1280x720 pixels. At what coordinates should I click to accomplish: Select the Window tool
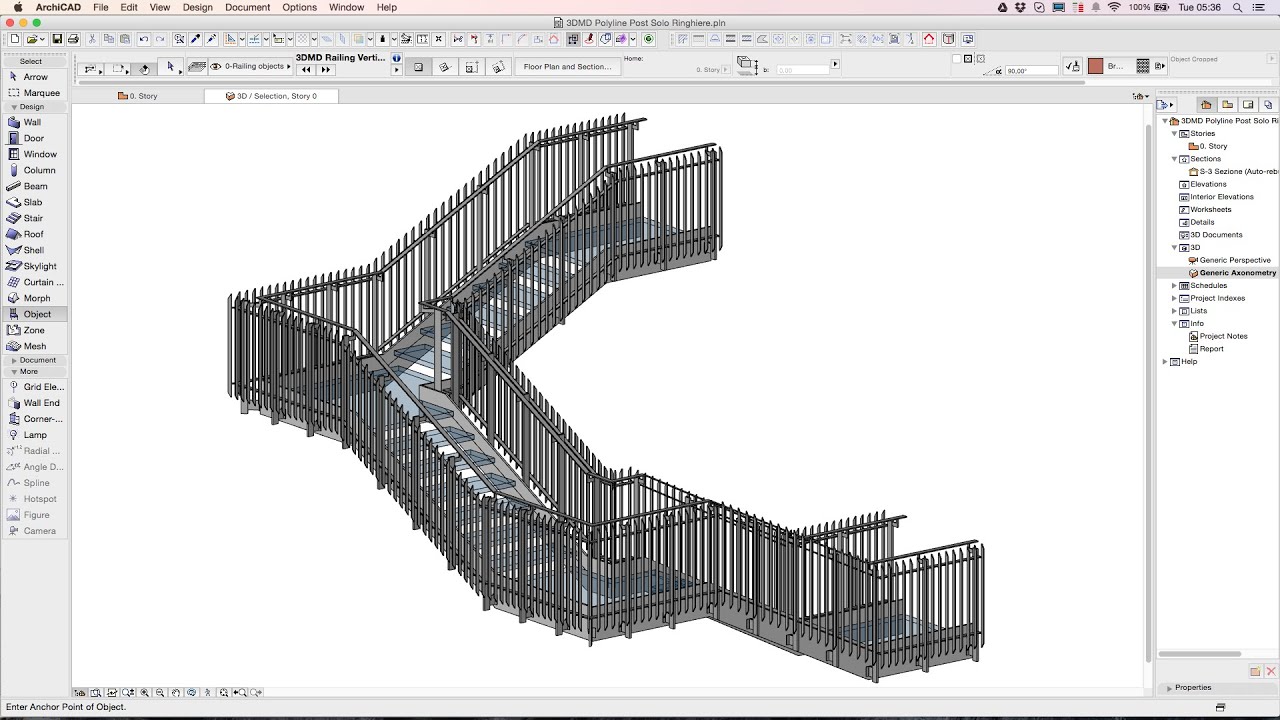coord(34,154)
